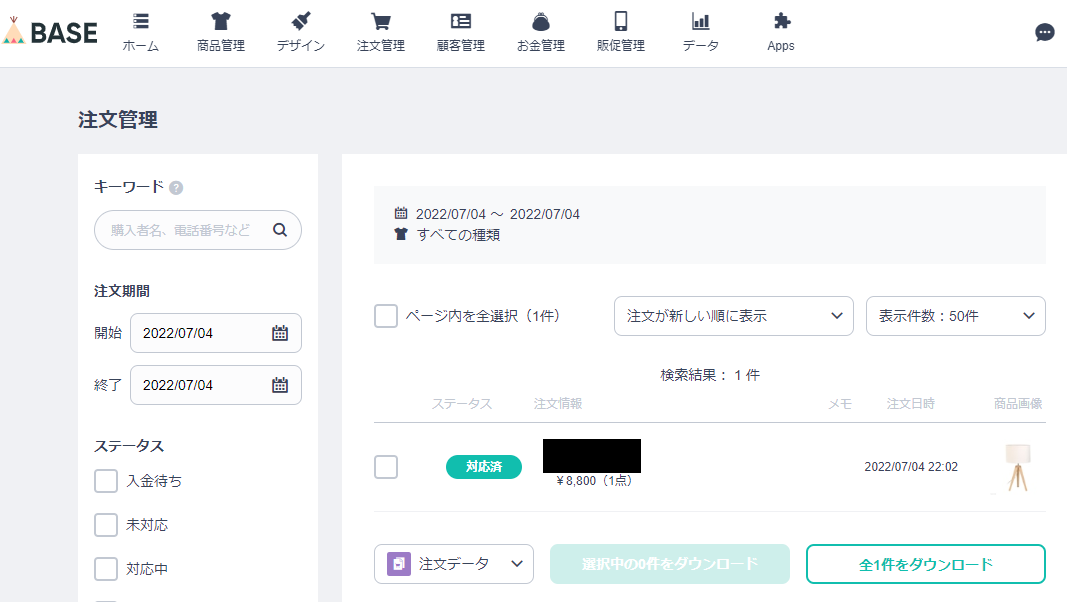Open the chat bubble in top right
1067x602 pixels.
(x=1044, y=32)
